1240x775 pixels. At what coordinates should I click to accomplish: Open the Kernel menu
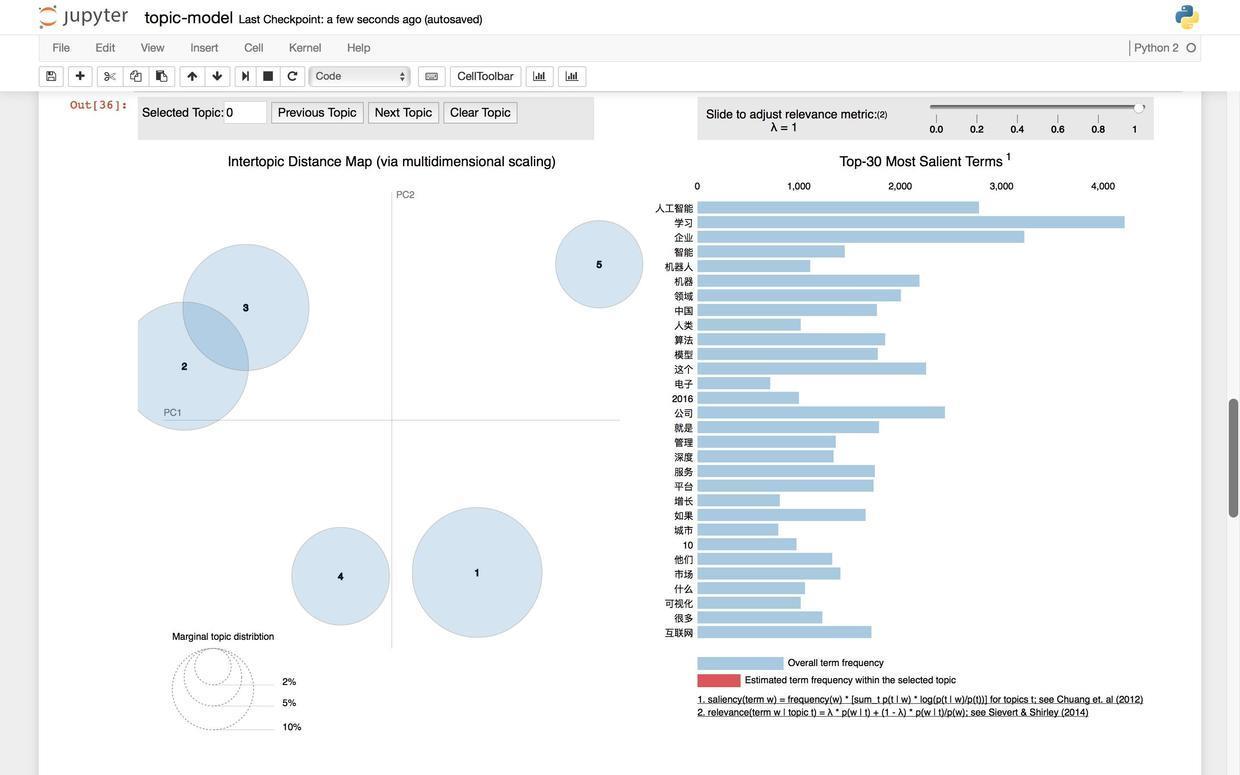pos(305,48)
